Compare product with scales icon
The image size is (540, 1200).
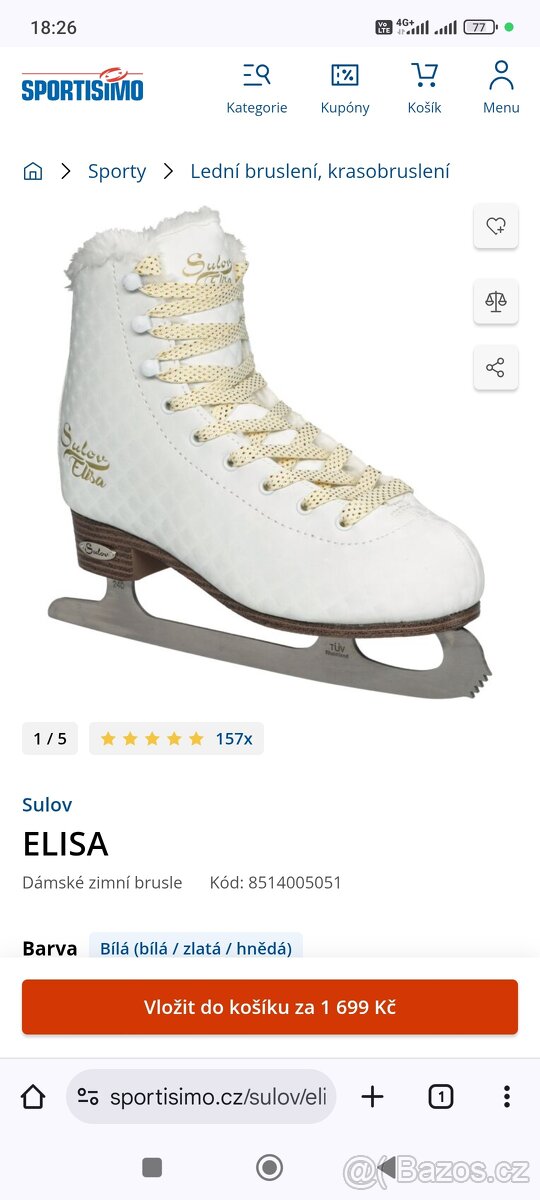tap(496, 301)
